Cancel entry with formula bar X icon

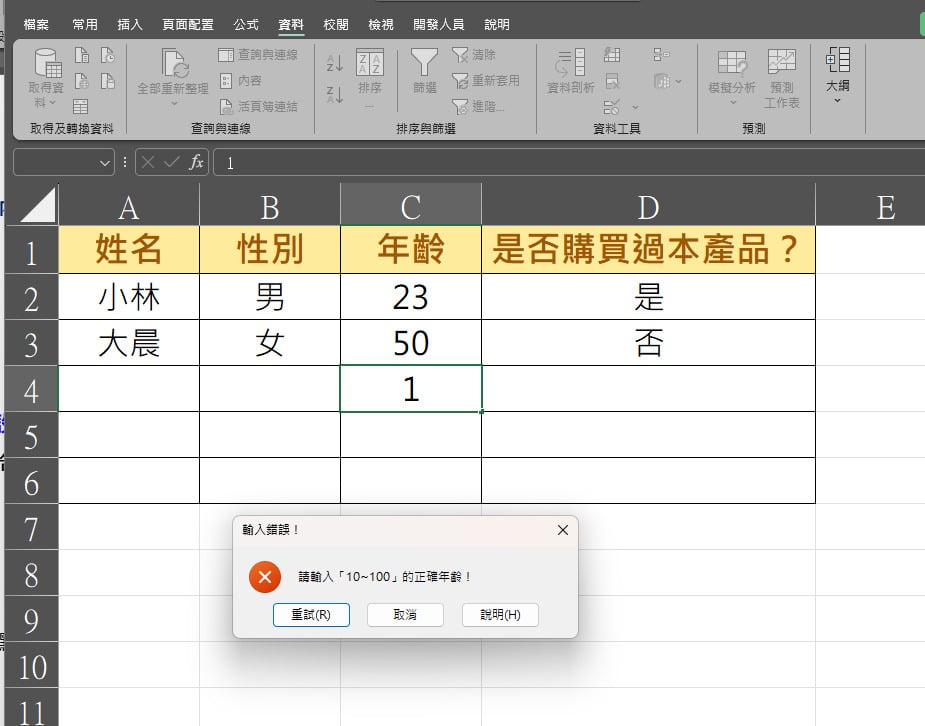point(148,162)
